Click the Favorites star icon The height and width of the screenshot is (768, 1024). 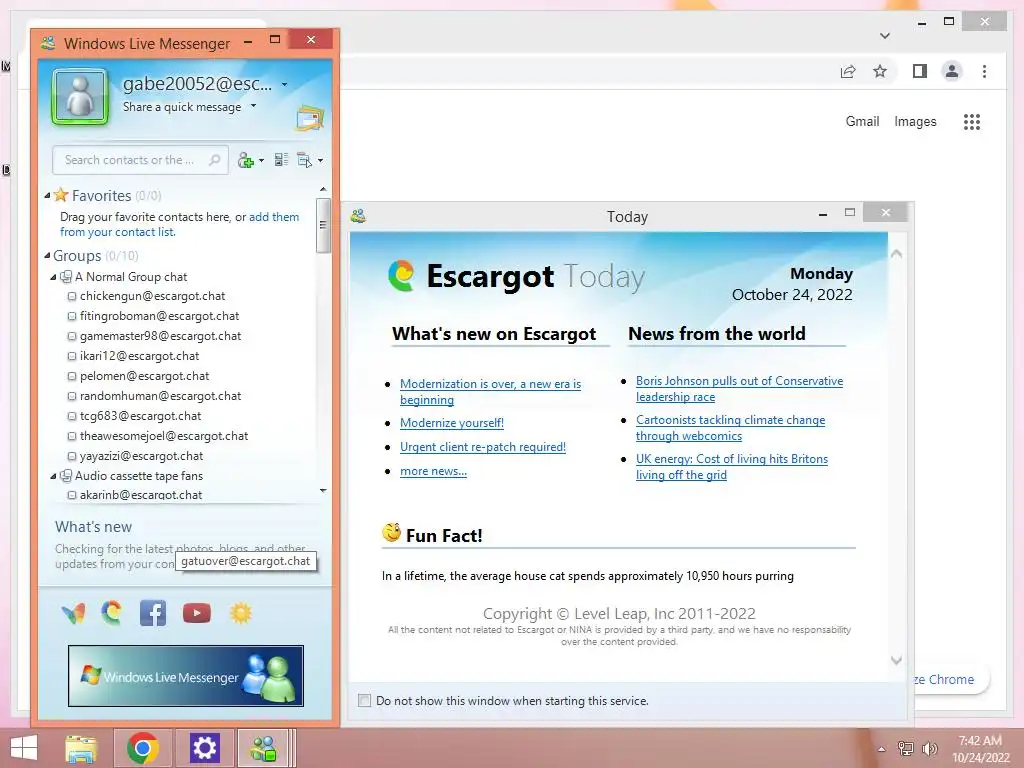[61, 195]
